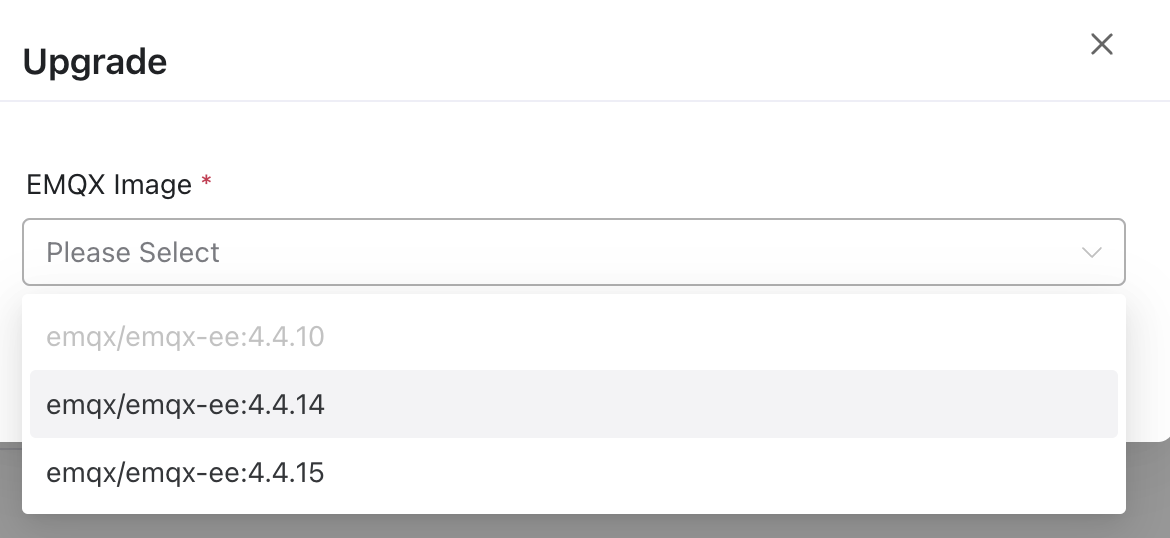This screenshot has width=1170, height=538.
Task: Dismiss the Upgrade modal with the X
Action: [x=1101, y=44]
